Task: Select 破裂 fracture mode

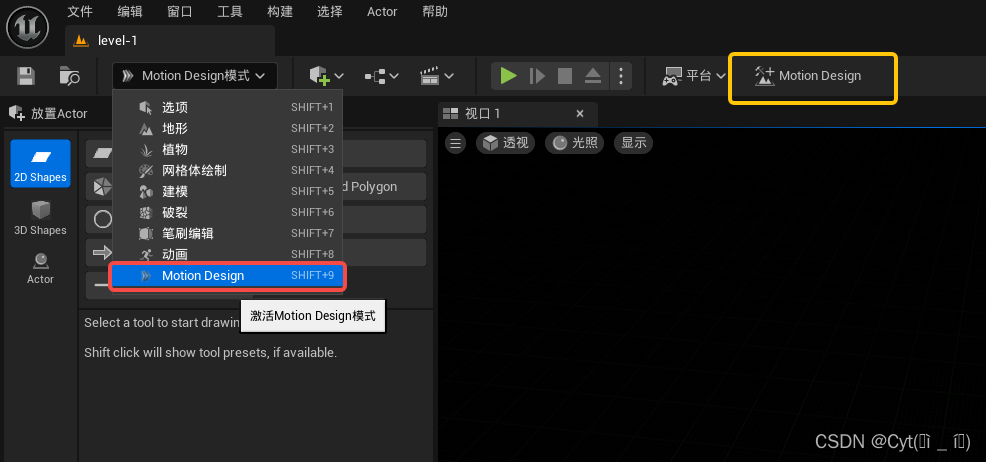Action: tap(227, 212)
